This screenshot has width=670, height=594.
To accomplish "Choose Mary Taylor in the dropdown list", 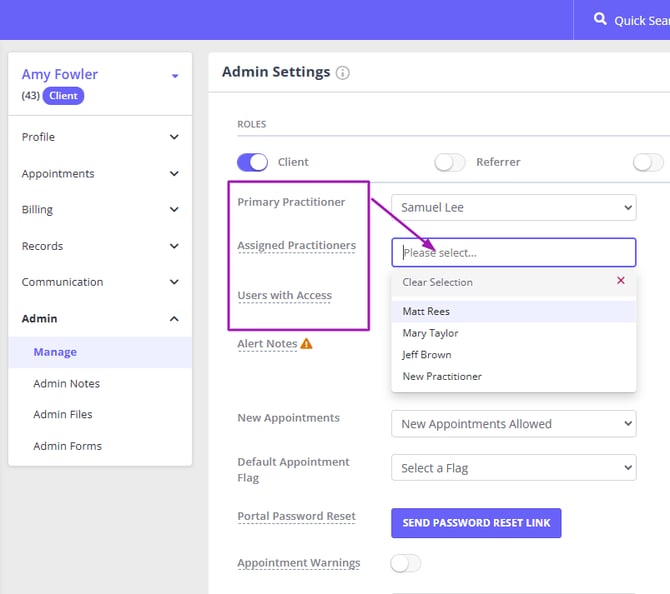I will coord(430,333).
